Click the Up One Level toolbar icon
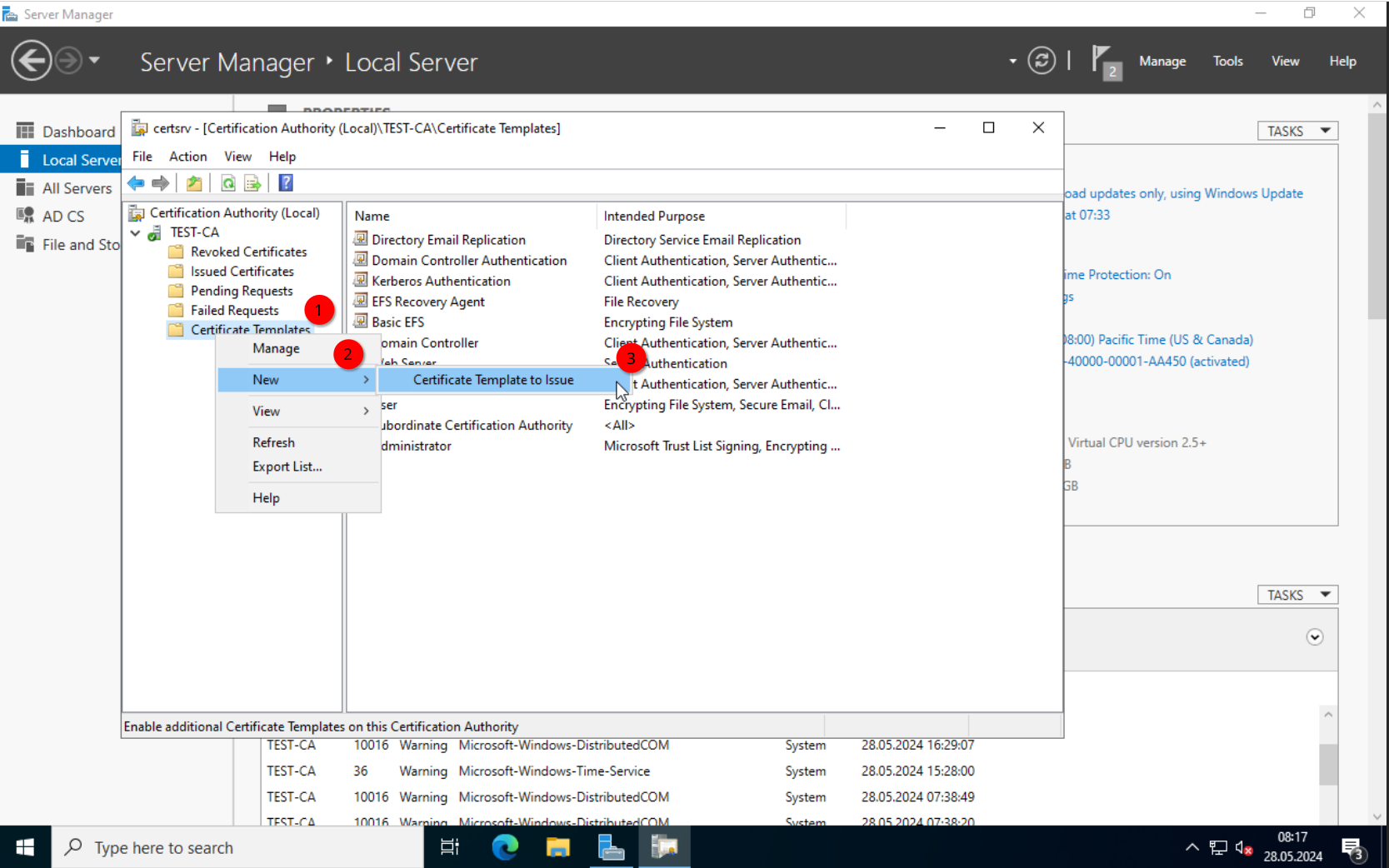Viewport: 1389px width, 868px height. (x=194, y=183)
